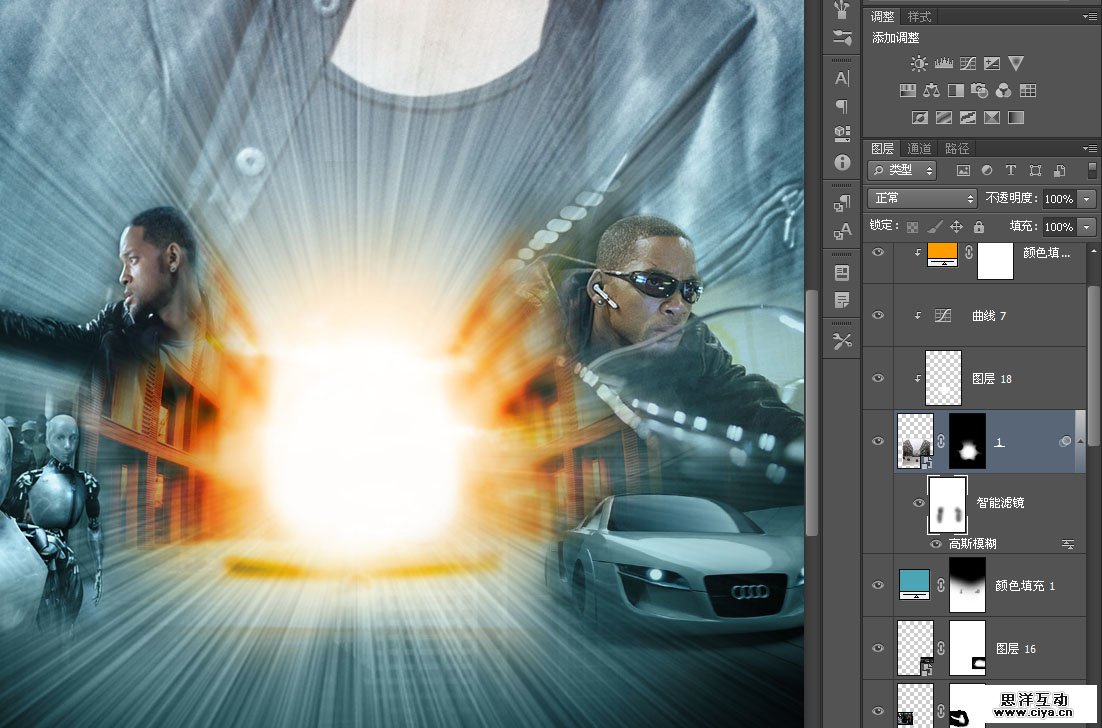Switch to the 样式 tab

[919, 17]
